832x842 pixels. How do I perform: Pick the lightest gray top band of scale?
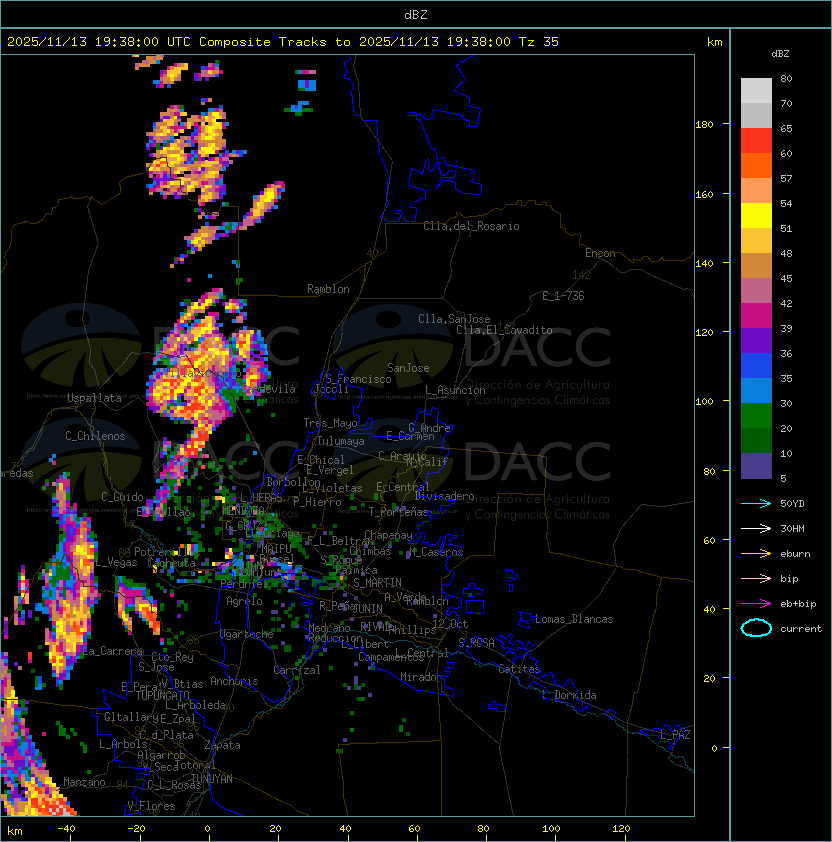756,91
